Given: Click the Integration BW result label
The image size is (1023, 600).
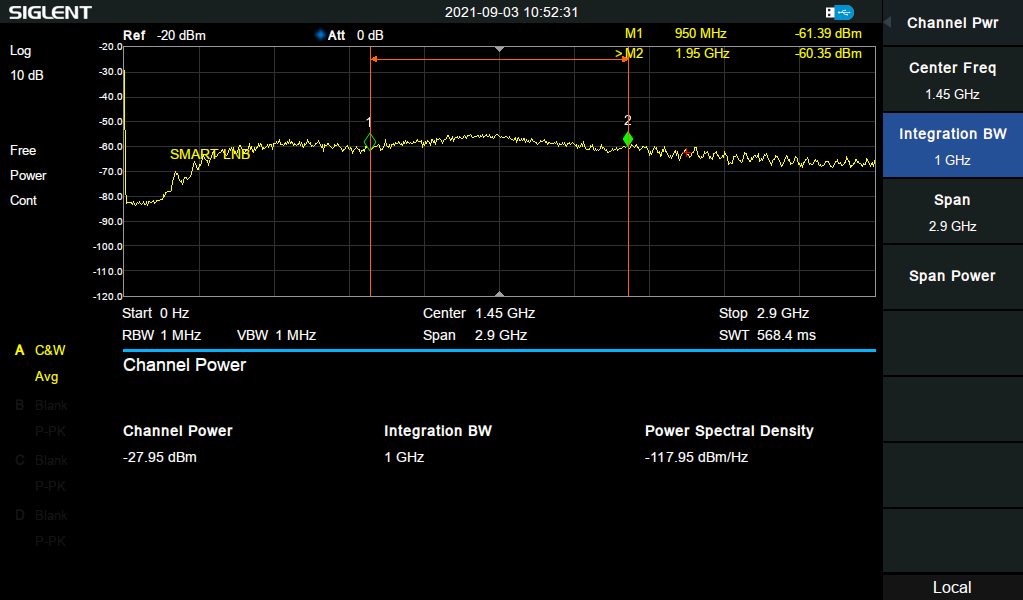Looking at the screenshot, I should click(438, 430).
